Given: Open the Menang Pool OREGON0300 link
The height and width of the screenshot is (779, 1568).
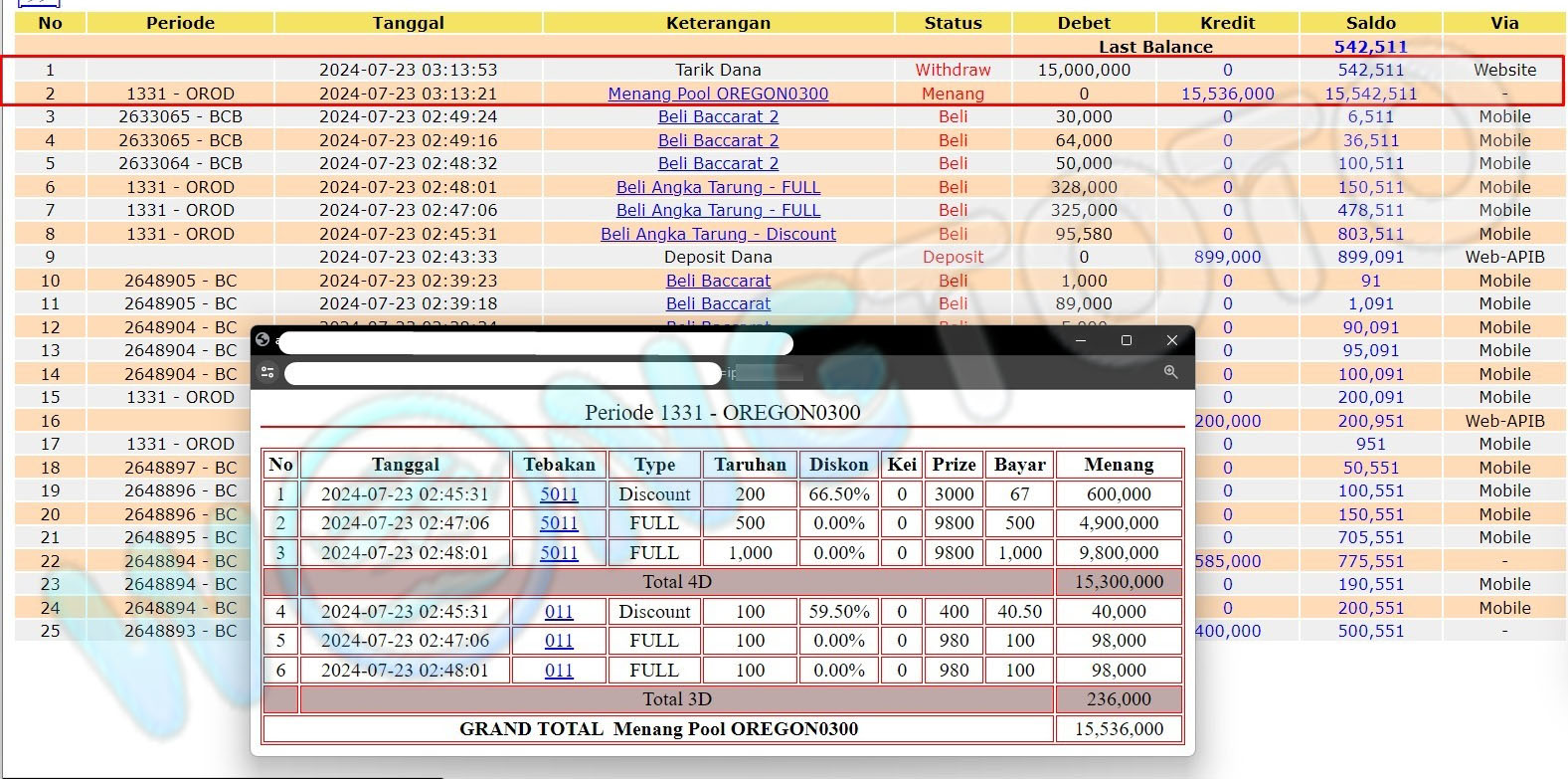Looking at the screenshot, I should 718,94.
